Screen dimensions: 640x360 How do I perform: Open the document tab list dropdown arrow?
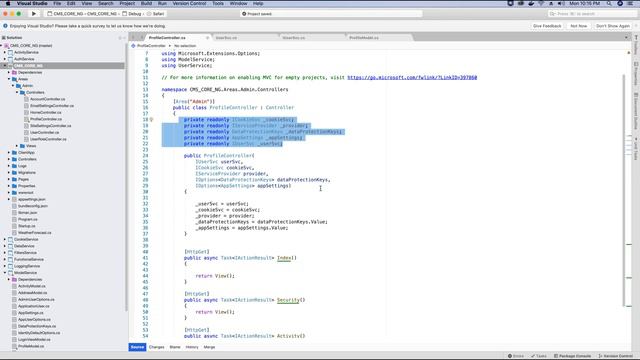626,38
